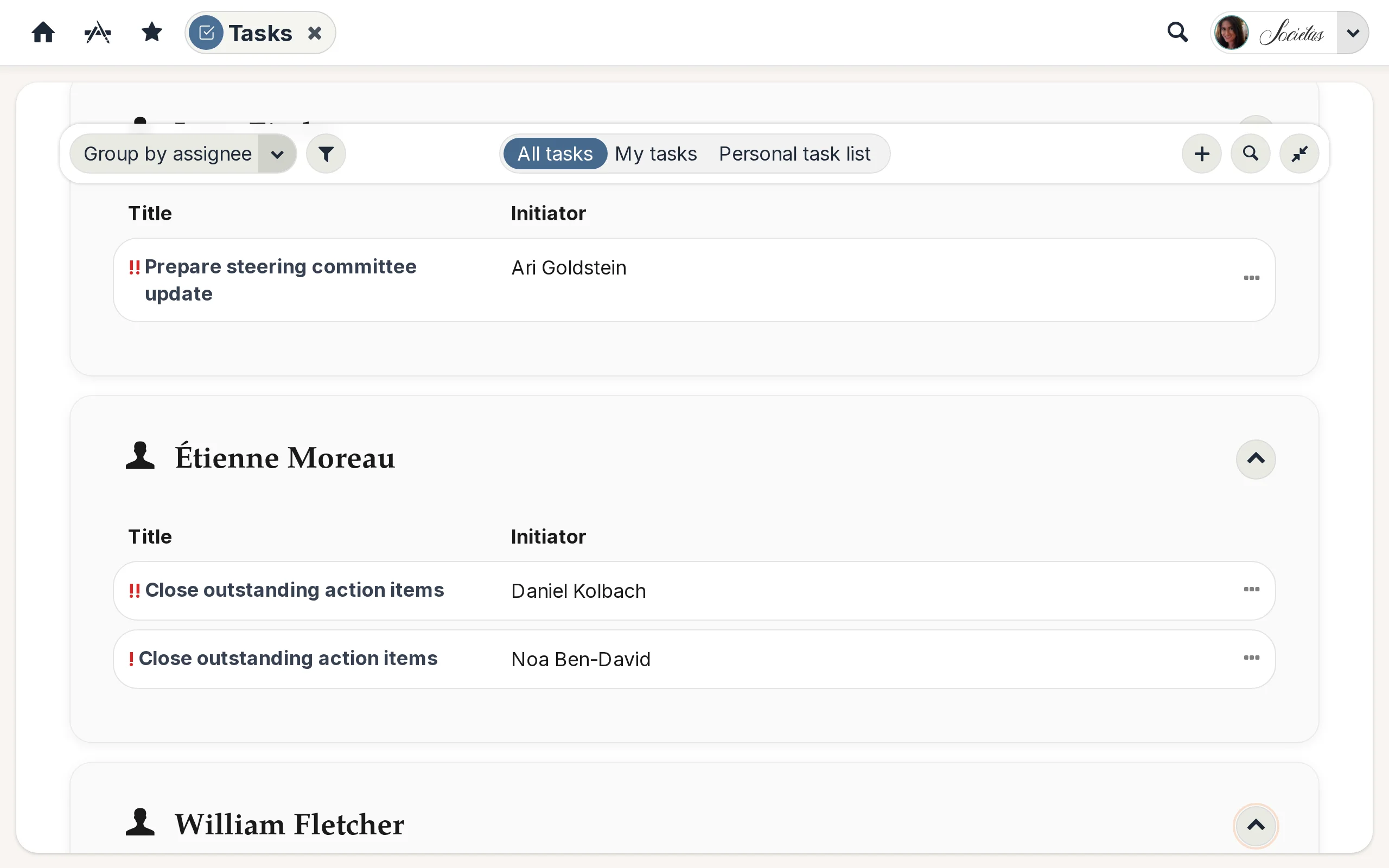Click the Étienne Moreau assignee heading
The image size is (1389, 868).
pyautogui.click(x=285, y=458)
